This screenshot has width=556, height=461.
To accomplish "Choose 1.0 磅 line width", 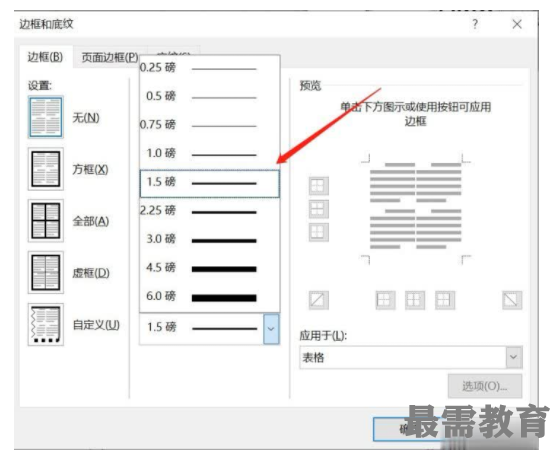I will (210, 154).
